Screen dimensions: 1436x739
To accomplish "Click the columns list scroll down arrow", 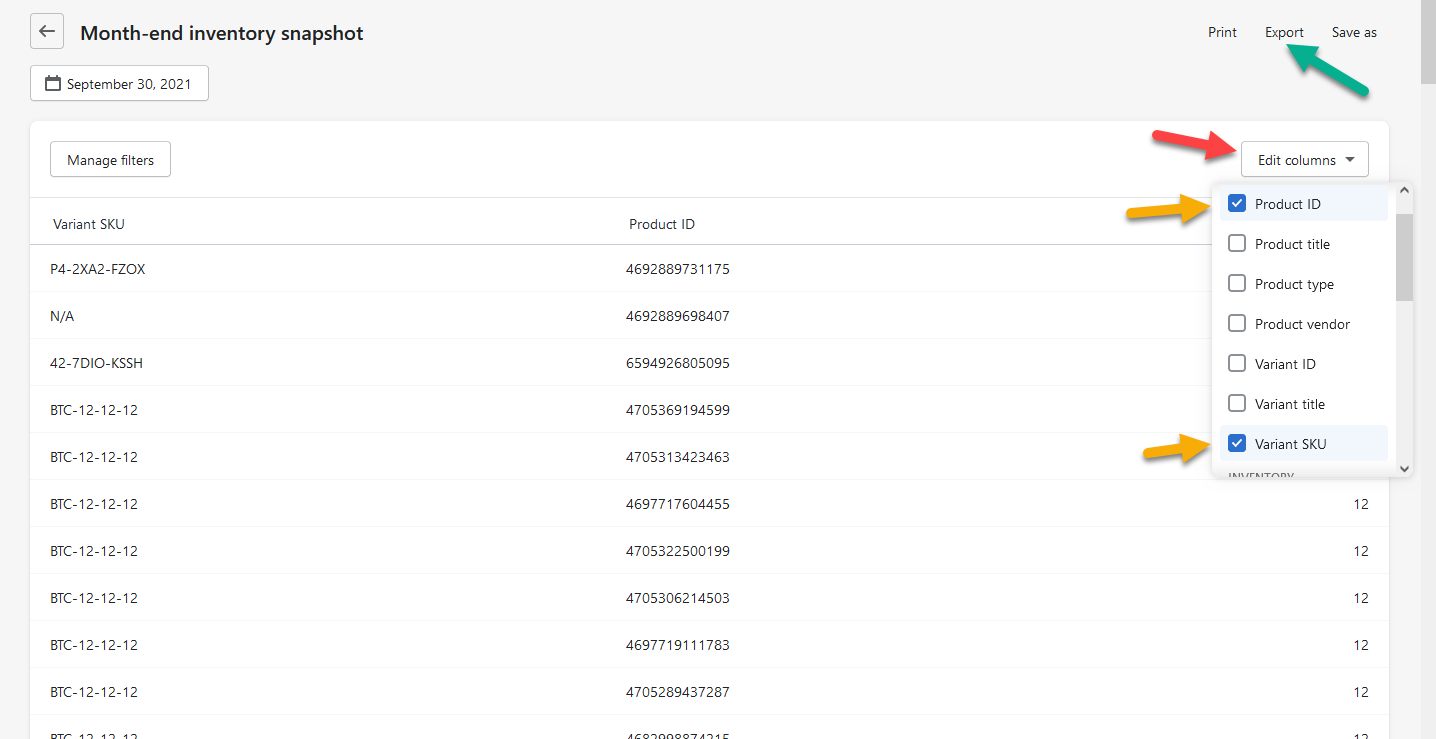I will 1404,467.
